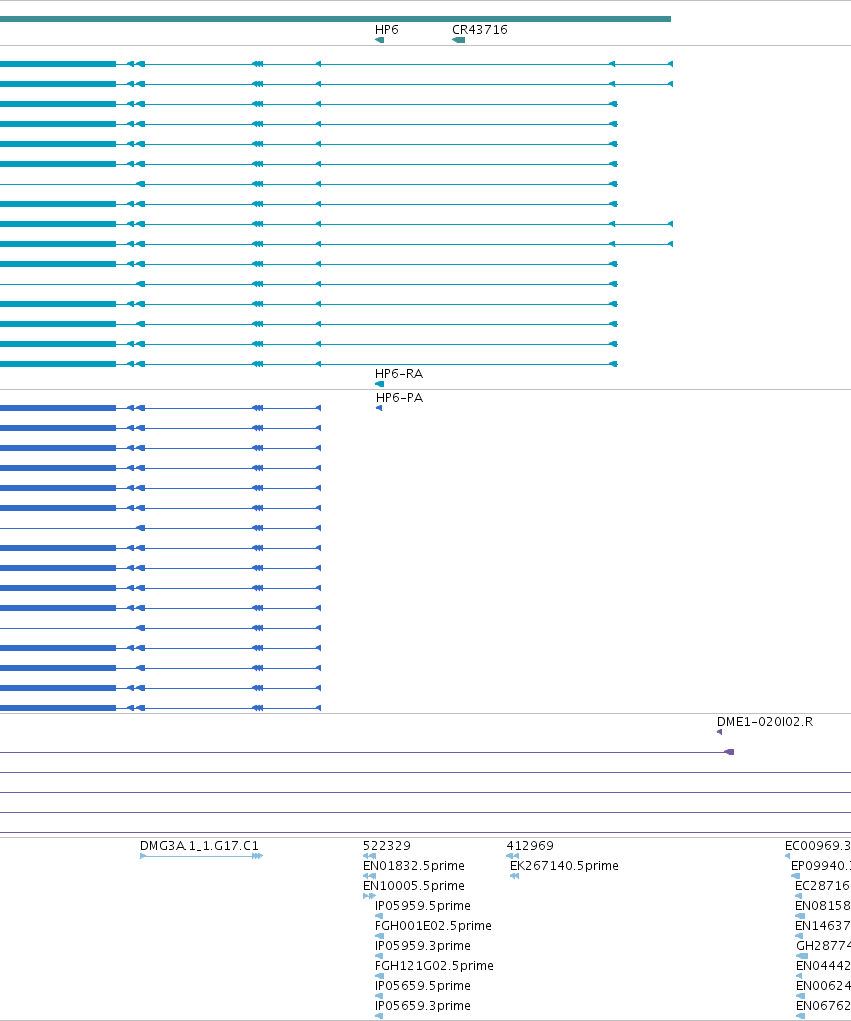This screenshot has width=851, height=1021.
Task: Click the FGH121G02.5prime label
Action: 434,966
